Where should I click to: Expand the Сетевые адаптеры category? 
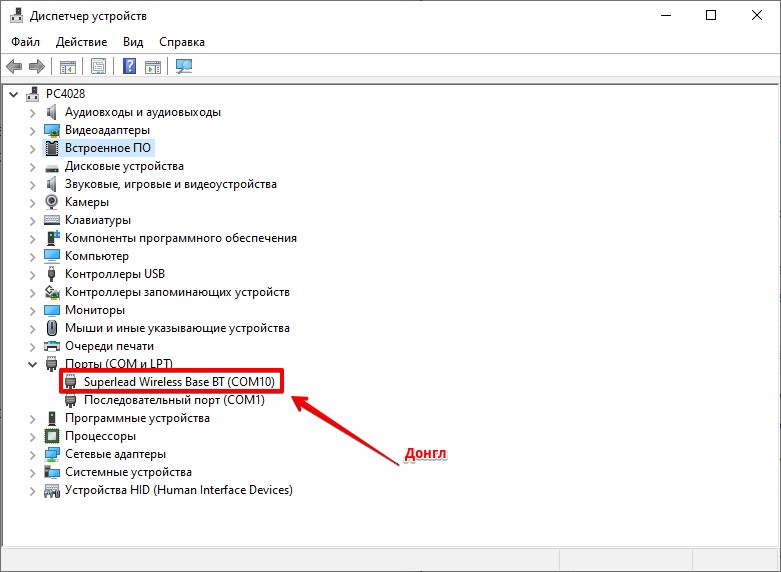(x=32, y=454)
